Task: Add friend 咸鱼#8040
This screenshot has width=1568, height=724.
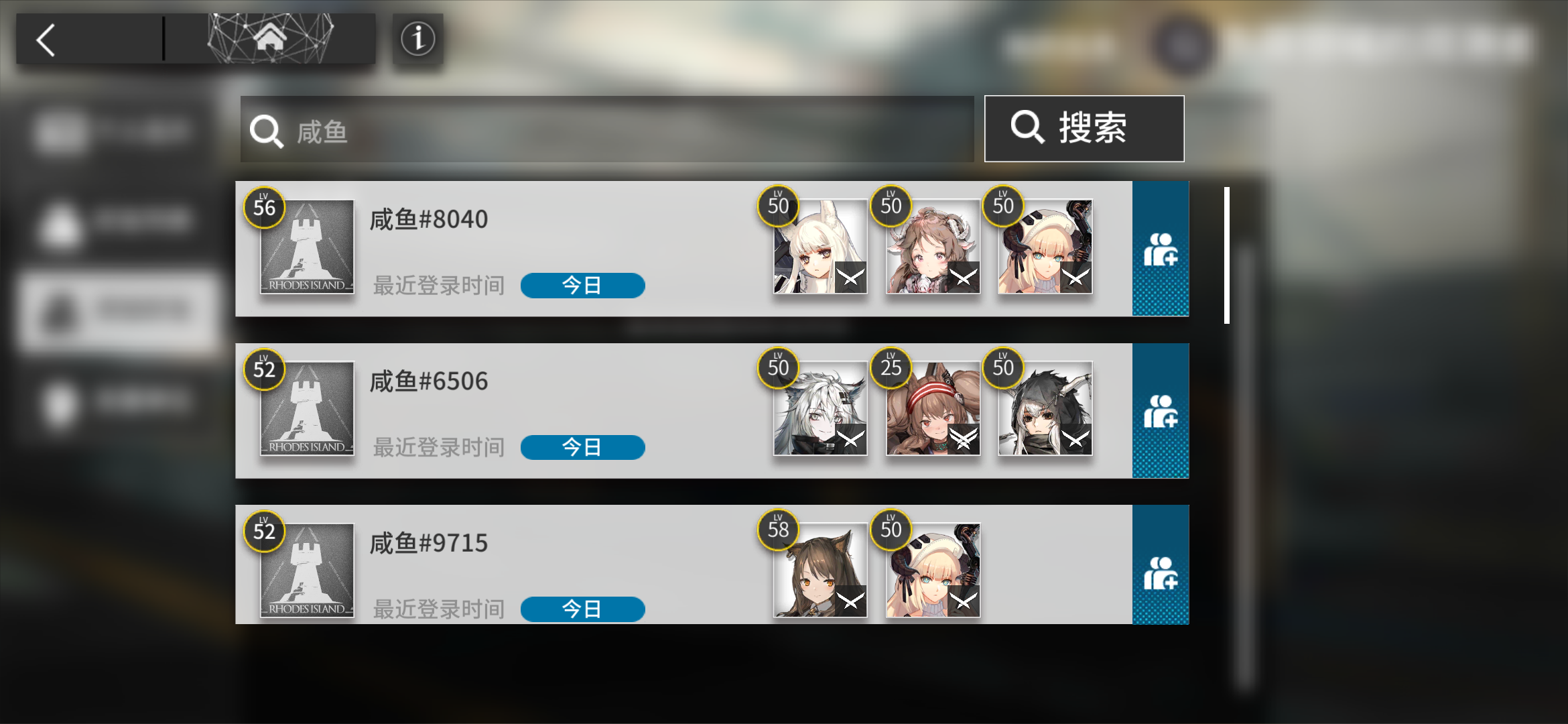Action: (x=1161, y=249)
